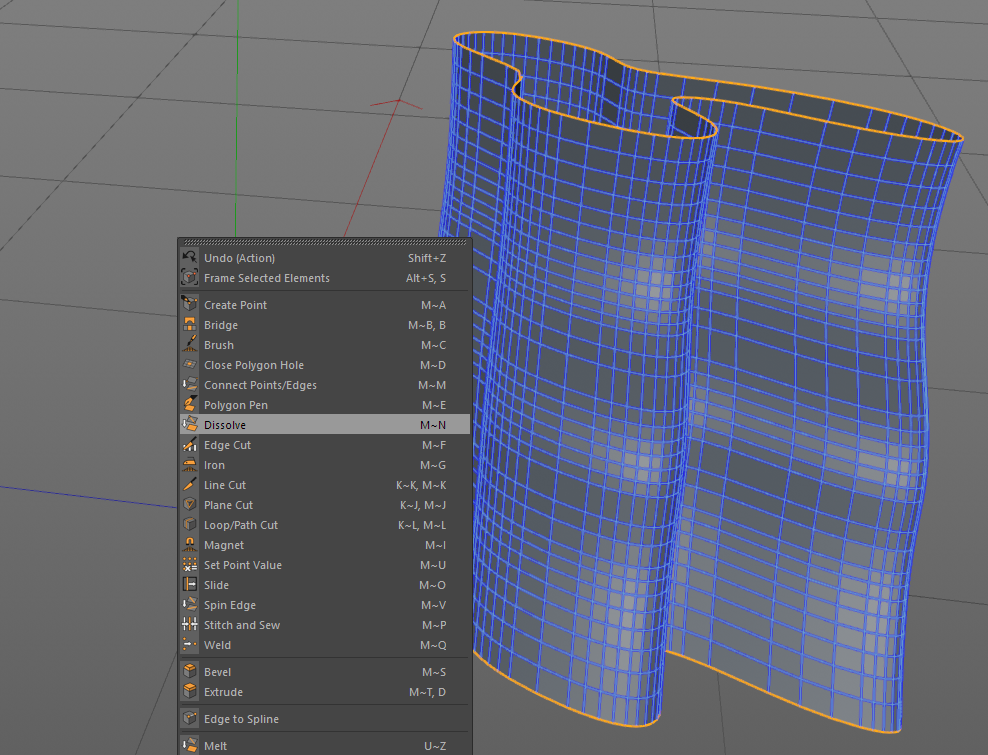
Task: Click the Polygon Pen icon
Action: [190, 405]
